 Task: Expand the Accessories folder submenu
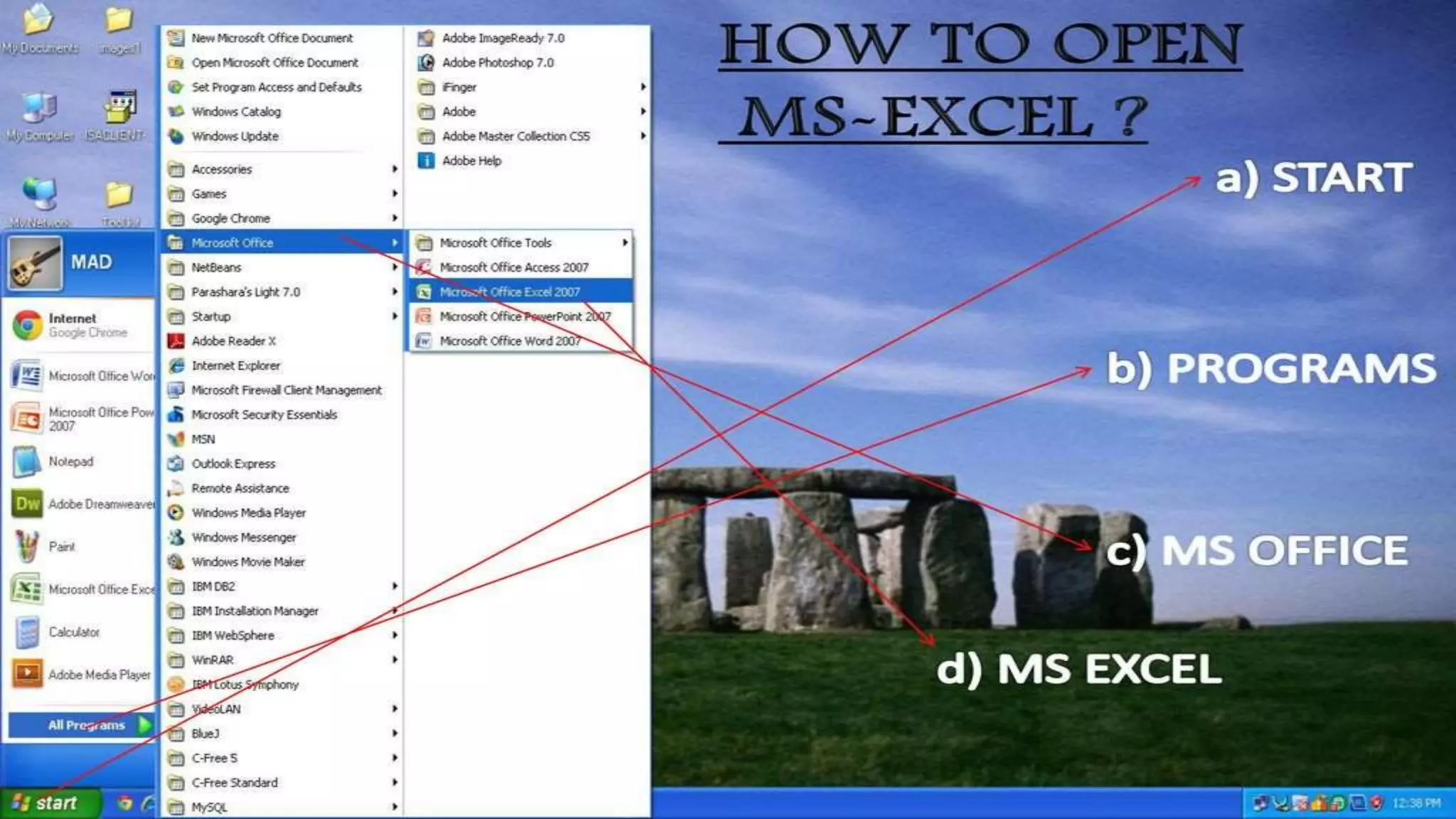point(222,169)
